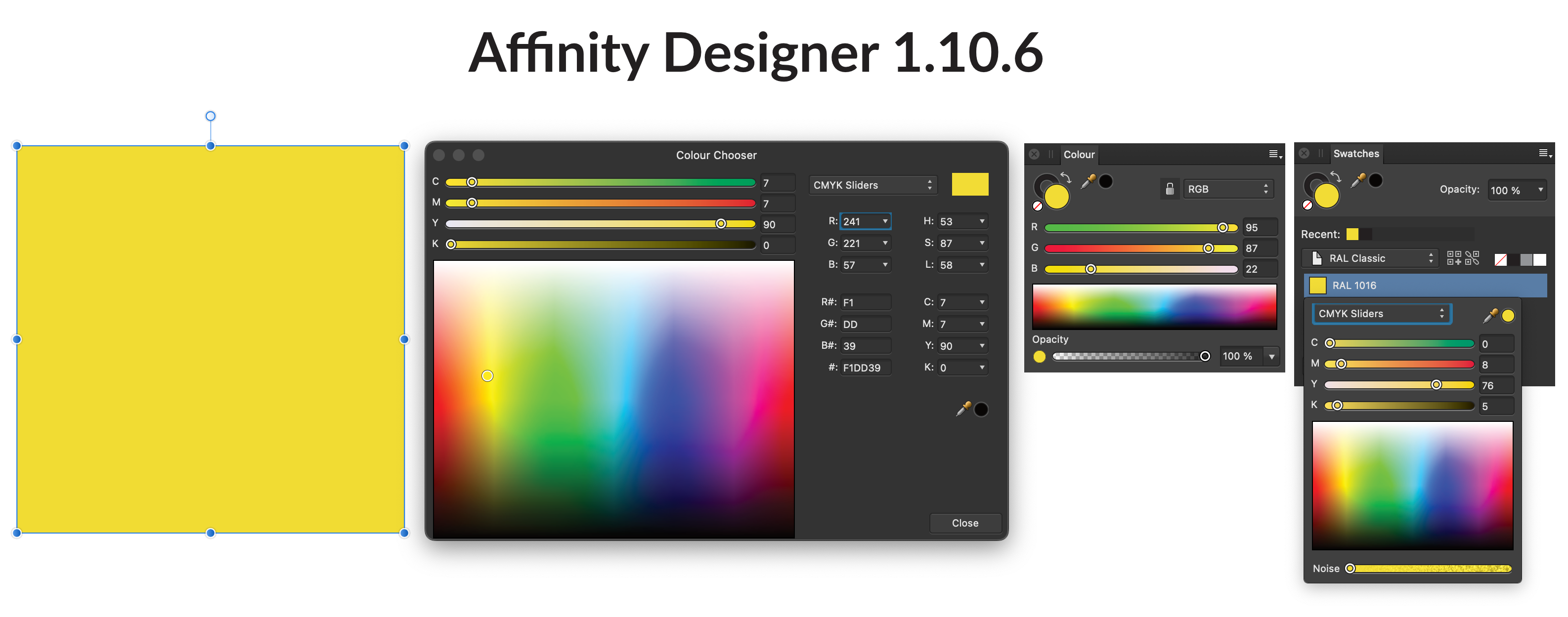Click the Y slider in Colour Chooser
Screen dimensions: 1568x617
tap(601, 224)
